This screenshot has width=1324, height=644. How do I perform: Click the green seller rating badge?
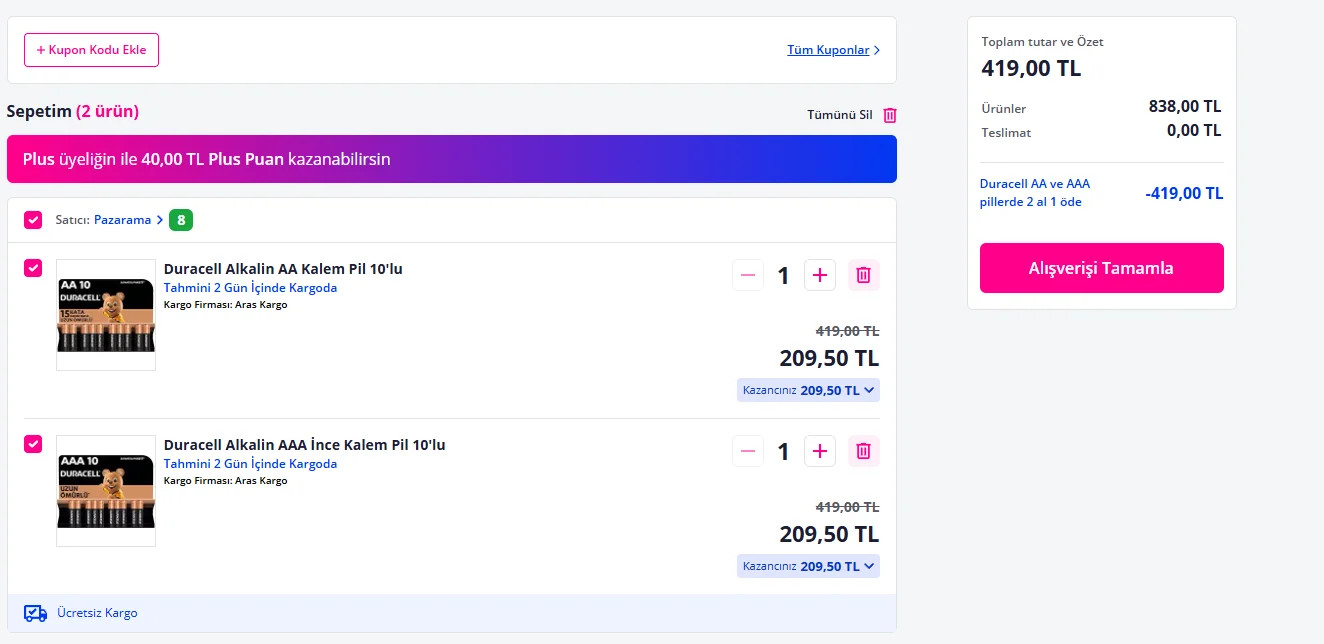181,220
